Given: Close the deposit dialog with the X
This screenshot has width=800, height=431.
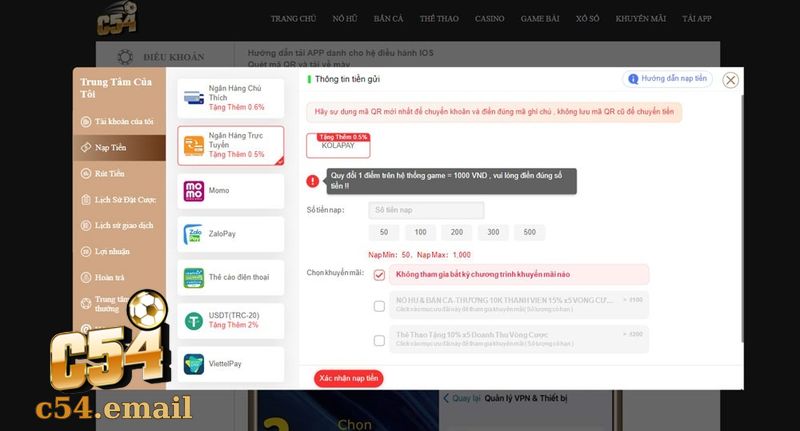Looking at the screenshot, I should tap(731, 80).
